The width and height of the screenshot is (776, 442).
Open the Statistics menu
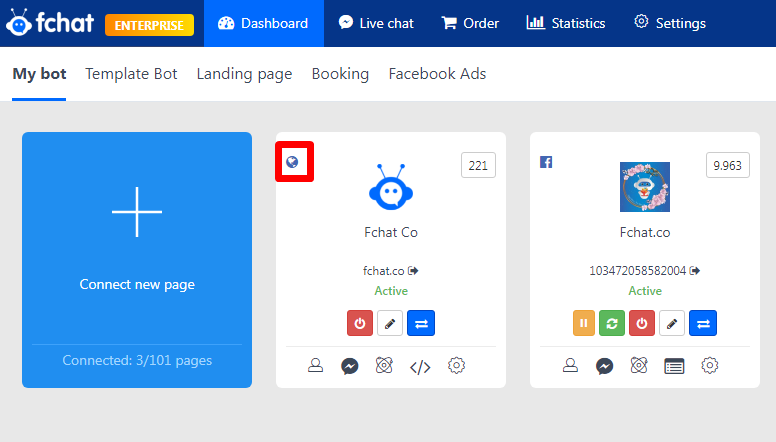566,23
